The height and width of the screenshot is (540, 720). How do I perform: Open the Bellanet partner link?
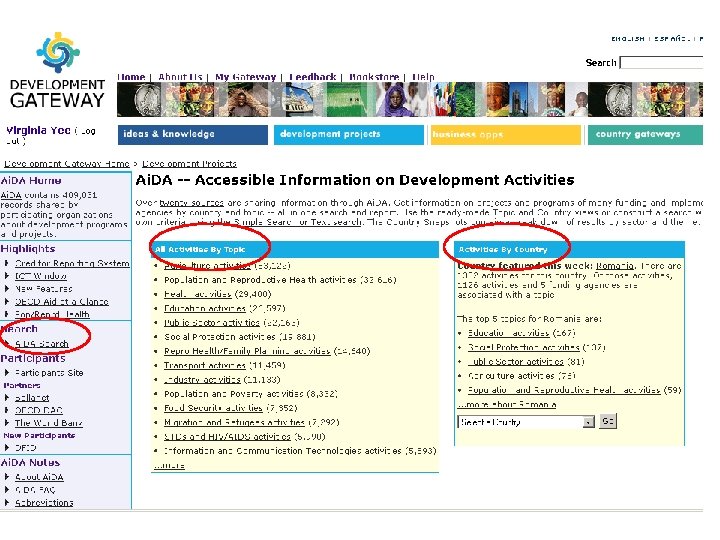click(x=32, y=398)
